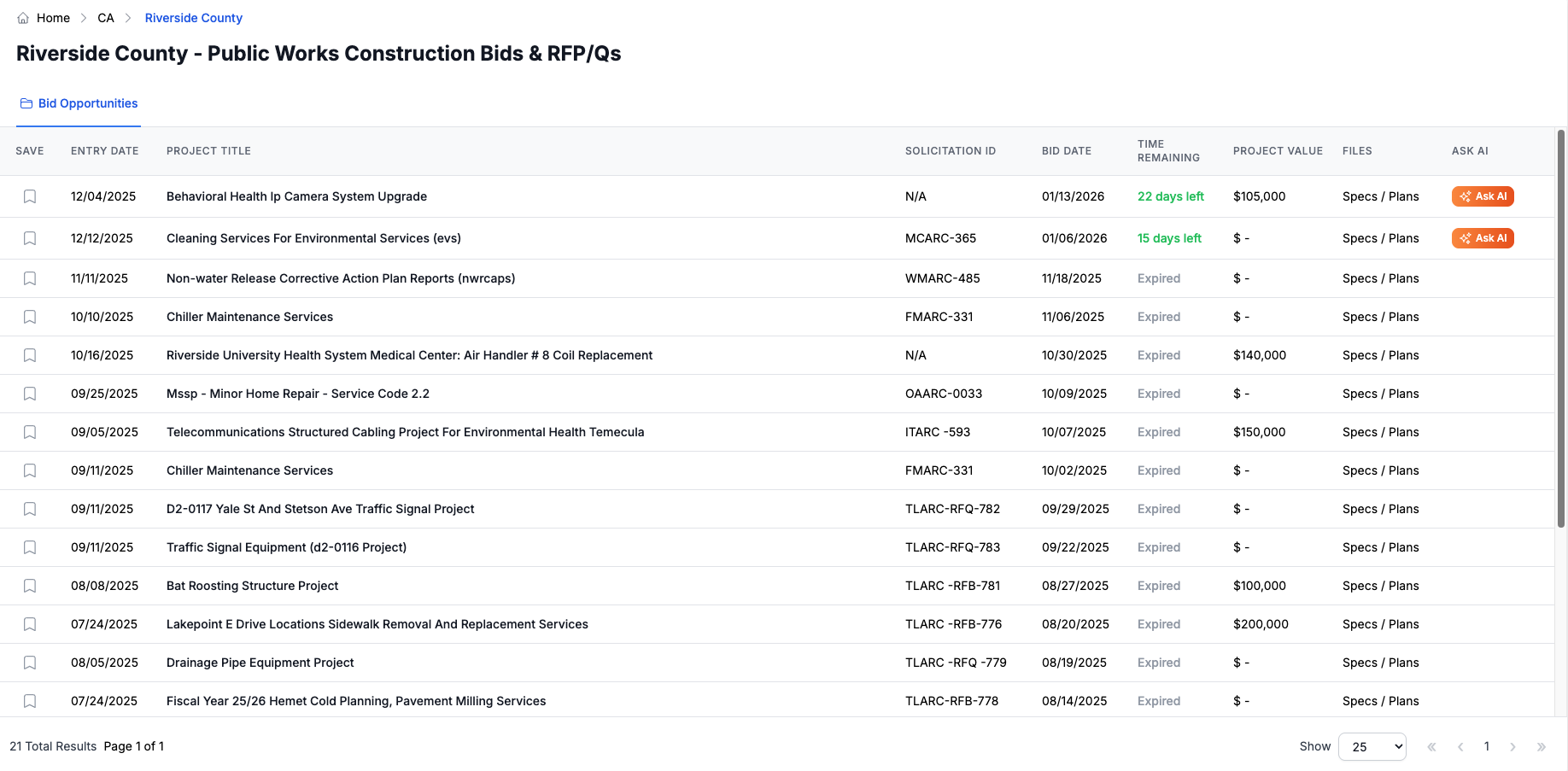Save the Chiller Maintenance Services bid
Viewport: 1568px width, 771px height.
tap(30, 317)
